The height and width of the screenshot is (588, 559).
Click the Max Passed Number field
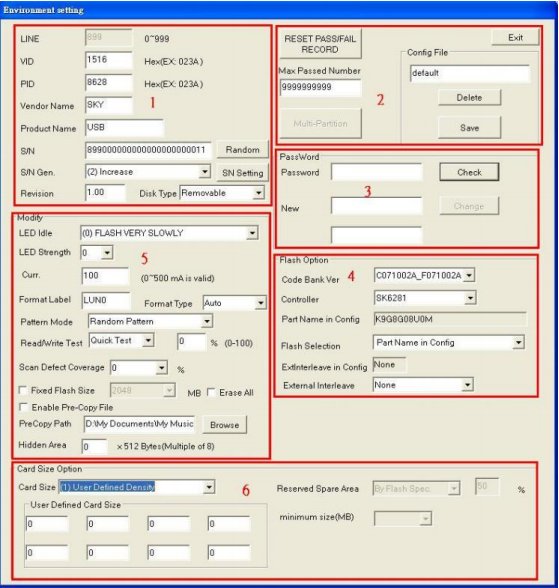tap(320, 87)
